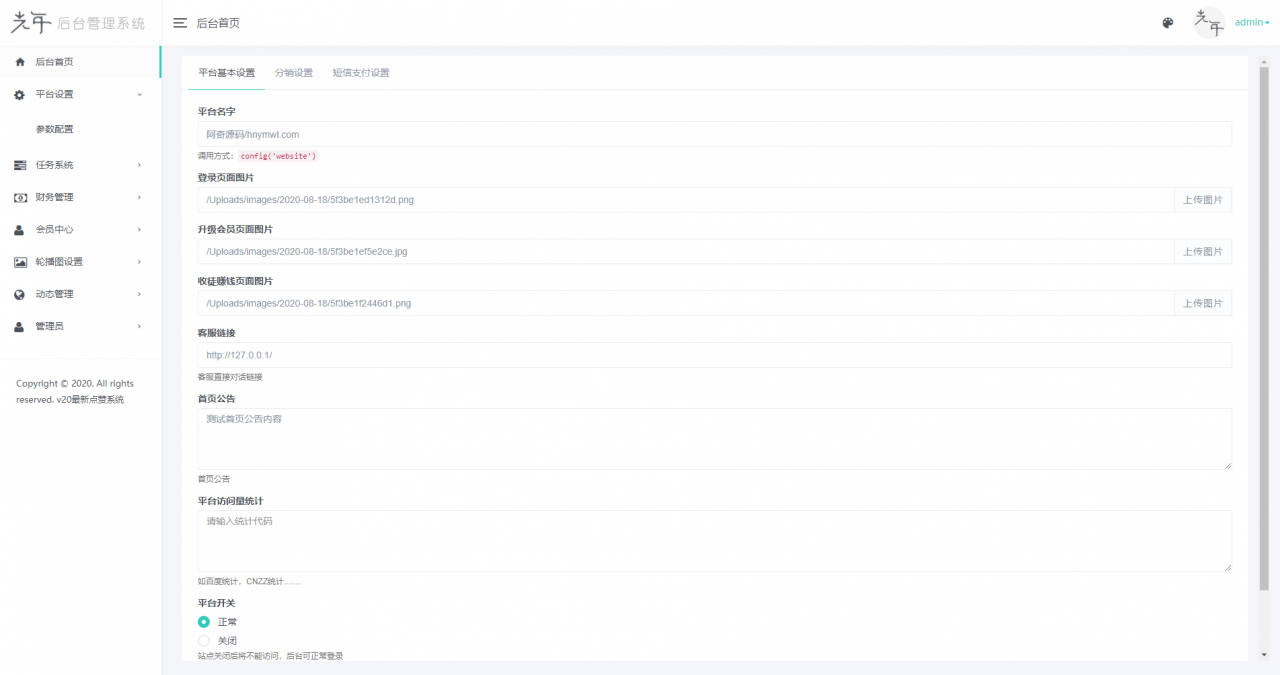
Task: Click the 收徒赚钱页面图片 path field
Action: pos(685,303)
